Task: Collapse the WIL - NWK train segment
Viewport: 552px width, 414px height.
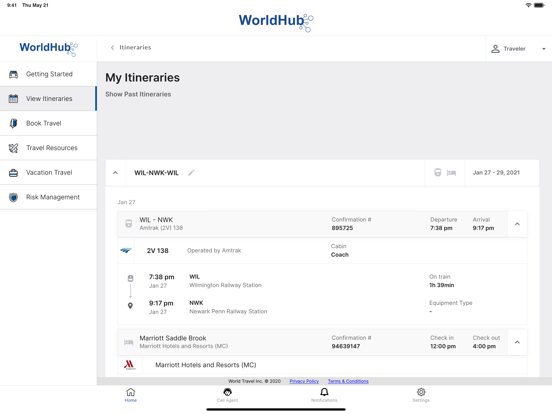Action: click(x=517, y=224)
